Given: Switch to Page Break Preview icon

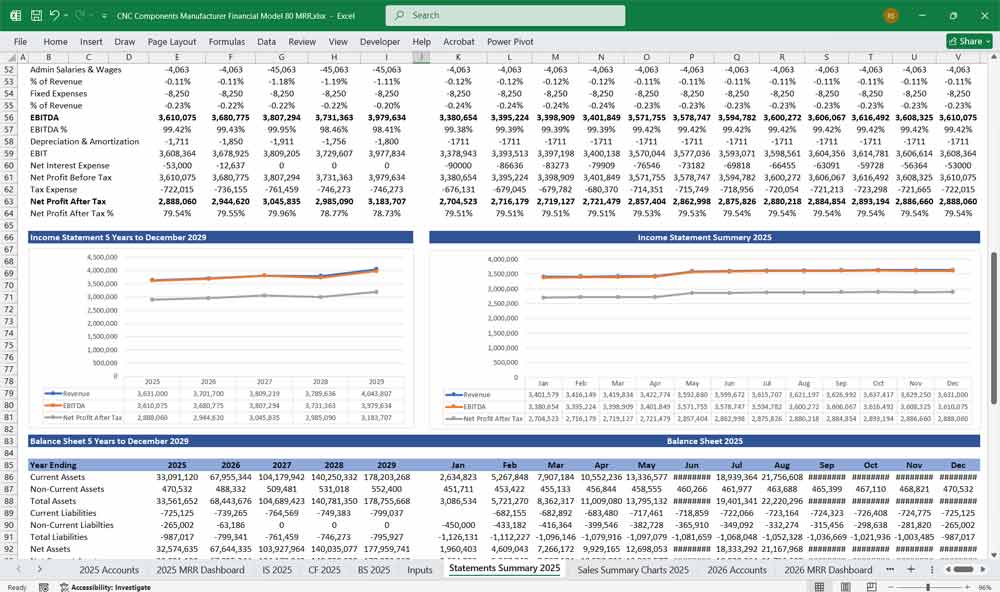Looking at the screenshot, I should coord(871,587).
